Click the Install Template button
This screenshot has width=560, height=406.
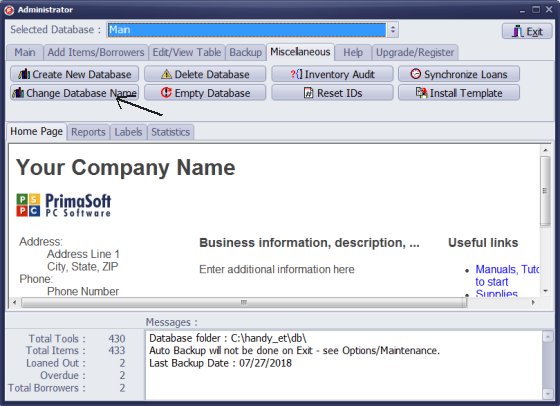tap(459, 93)
